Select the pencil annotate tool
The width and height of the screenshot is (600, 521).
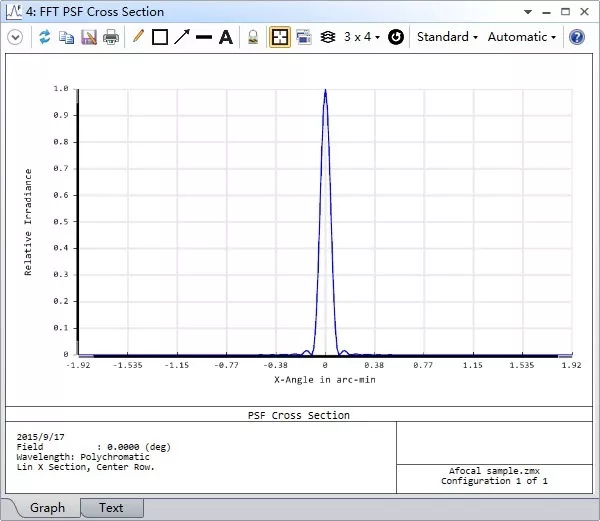click(x=138, y=37)
